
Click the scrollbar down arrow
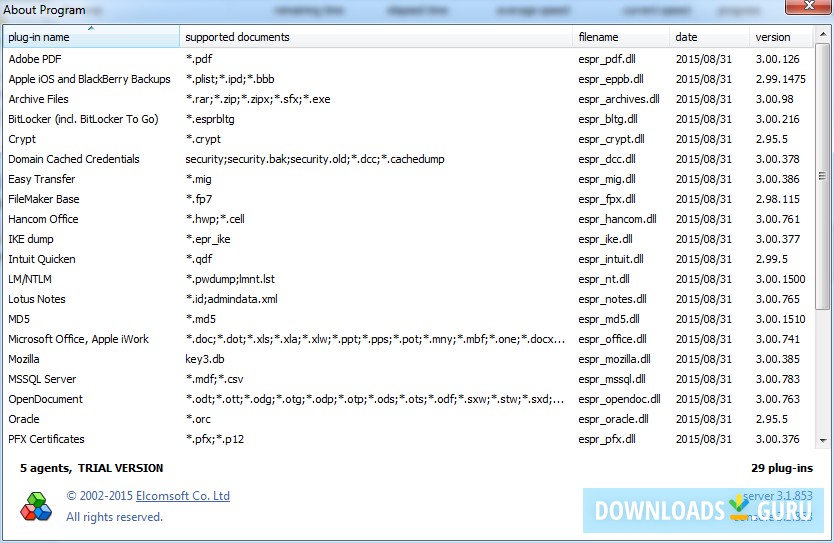(823, 440)
